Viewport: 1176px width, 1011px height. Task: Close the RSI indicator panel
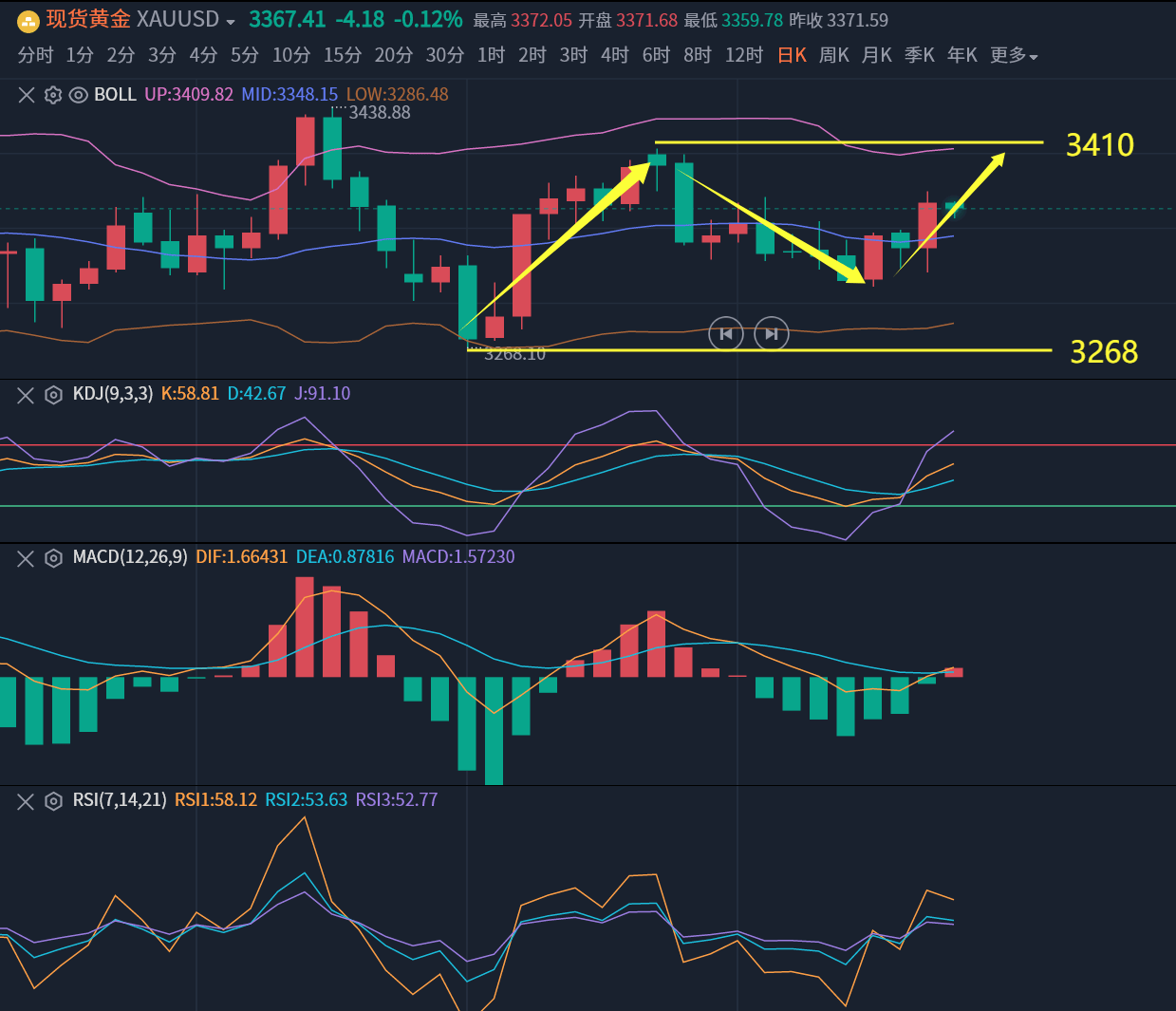click(x=26, y=801)
